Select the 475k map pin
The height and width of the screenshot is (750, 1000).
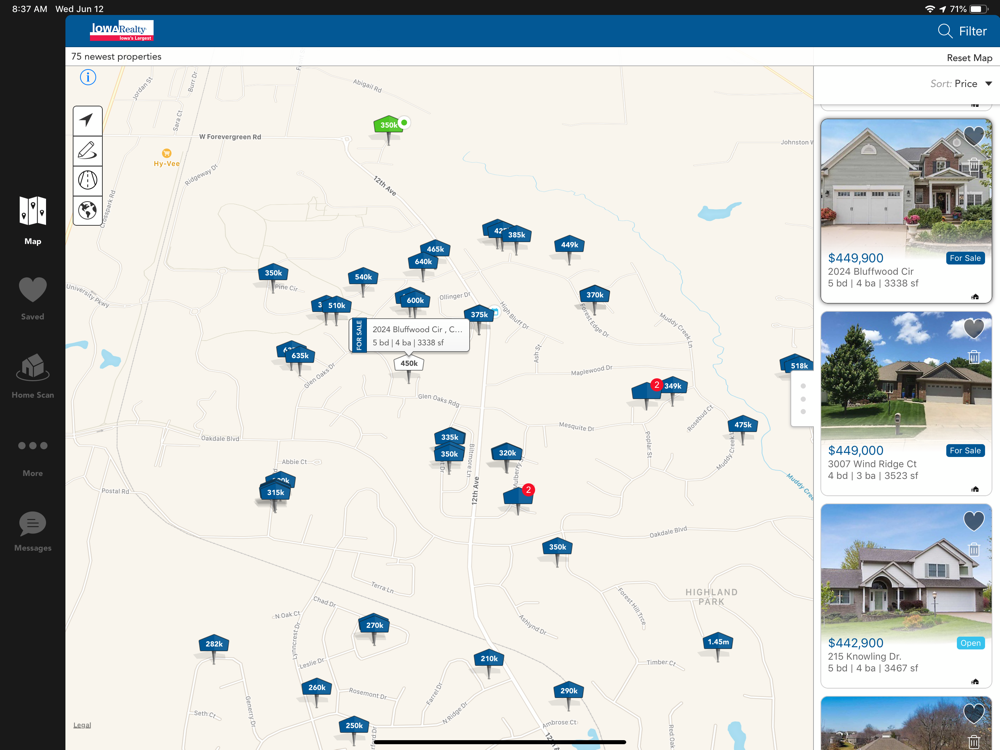click(x=743, y=425)
